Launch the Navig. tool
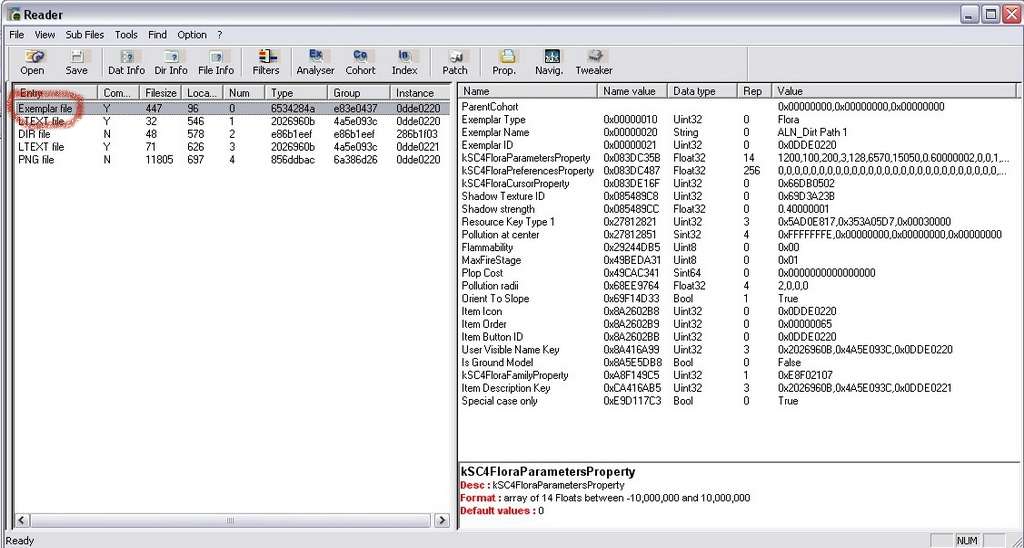The height and width of the screenshot is (548, 1024). pyautogui.click(x=550, y=62)
